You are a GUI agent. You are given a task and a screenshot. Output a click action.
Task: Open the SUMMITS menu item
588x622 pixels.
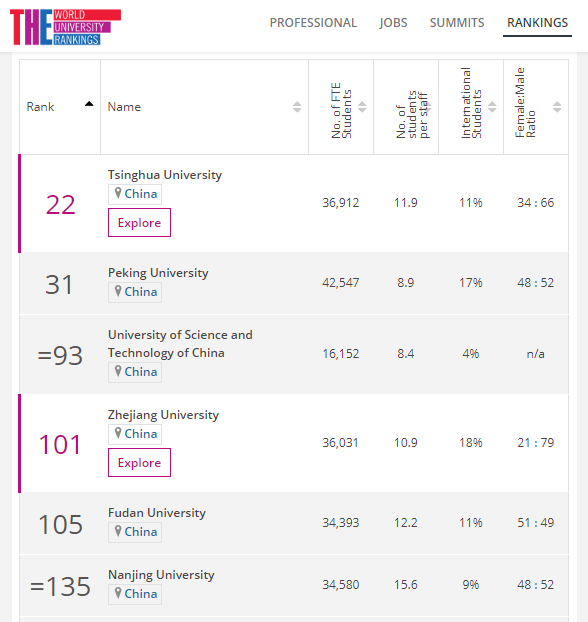pos(457,23)
